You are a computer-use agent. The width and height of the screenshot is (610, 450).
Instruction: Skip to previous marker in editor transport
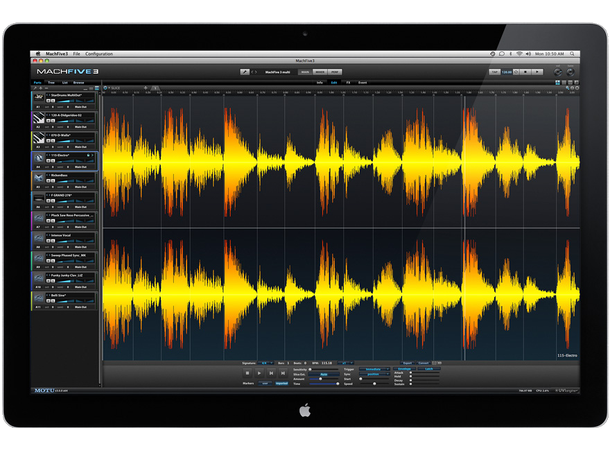[x=271, y=373]
